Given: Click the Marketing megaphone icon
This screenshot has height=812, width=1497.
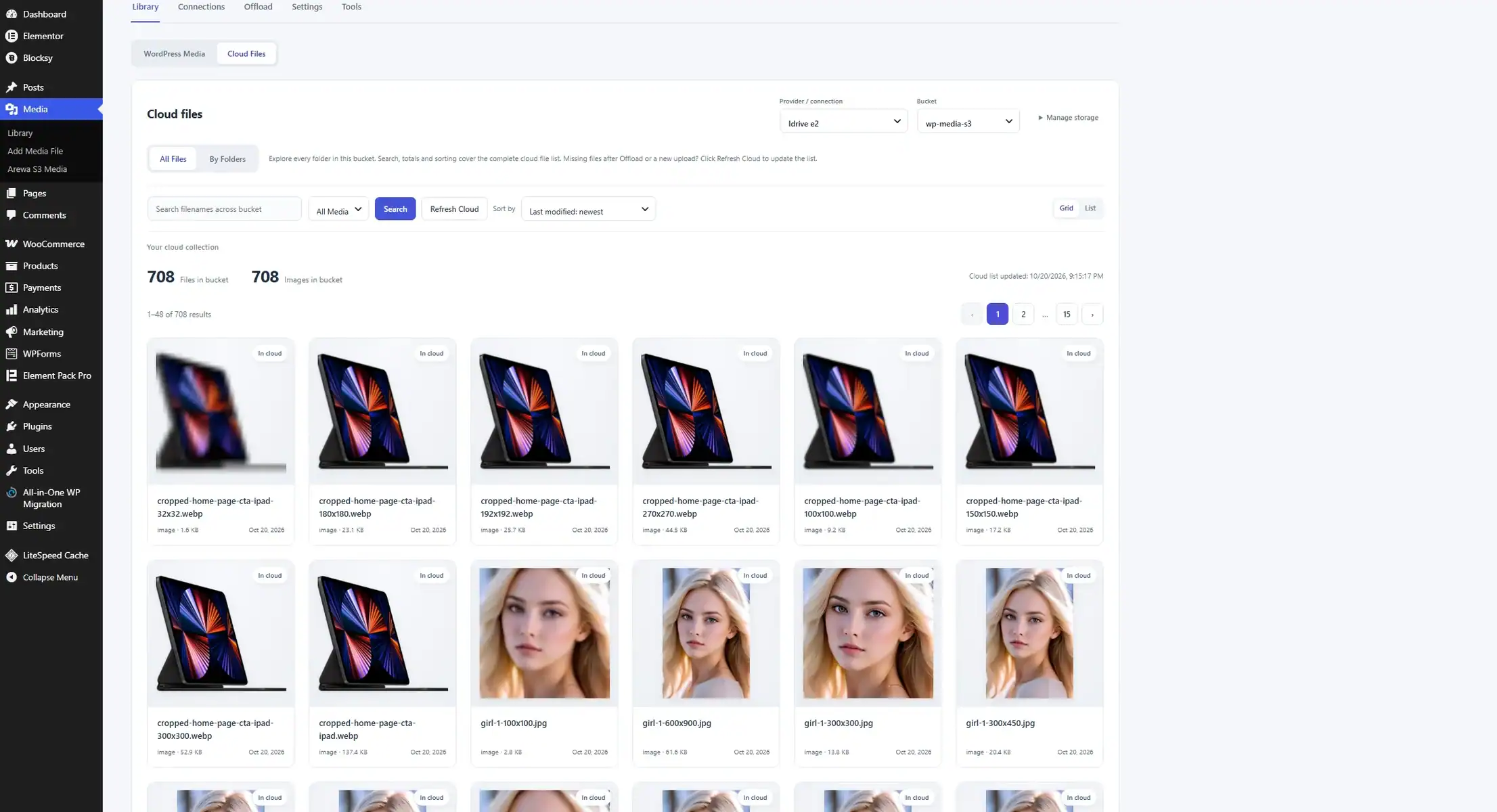Looking at the screenshot, I should coord(12,332).
